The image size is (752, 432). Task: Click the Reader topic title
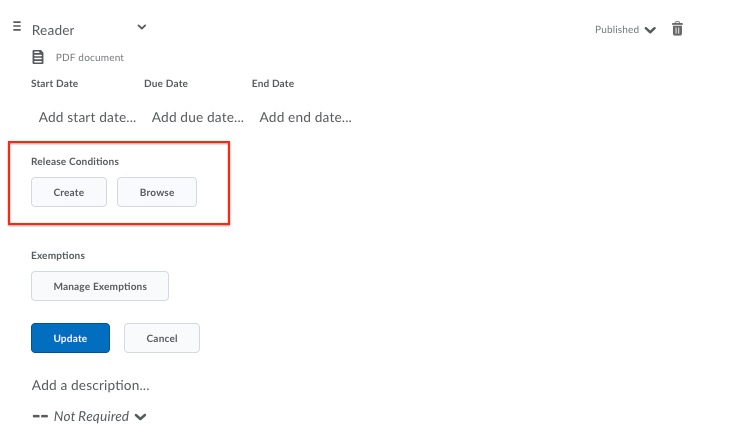coord(53,30)
